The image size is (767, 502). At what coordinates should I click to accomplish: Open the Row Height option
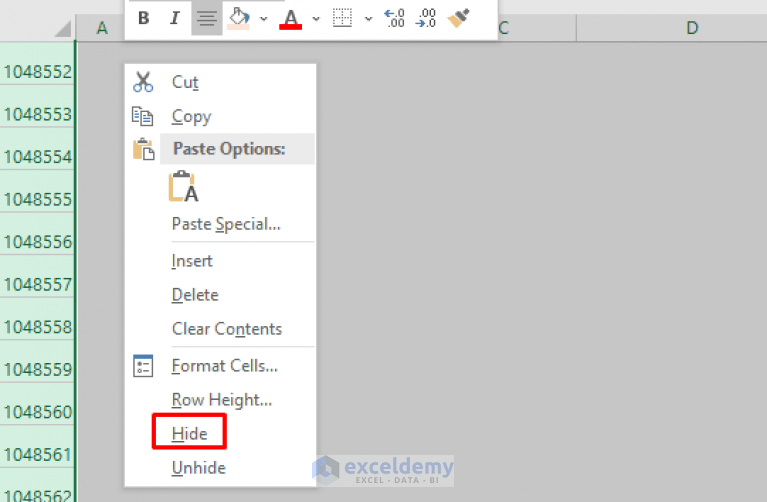(220, 400)
